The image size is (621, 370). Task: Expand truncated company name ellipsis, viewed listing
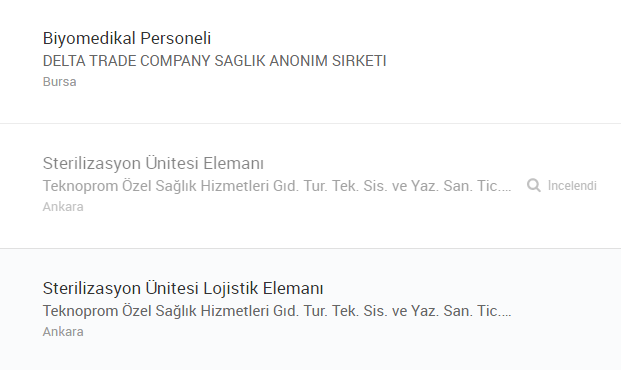506,188
